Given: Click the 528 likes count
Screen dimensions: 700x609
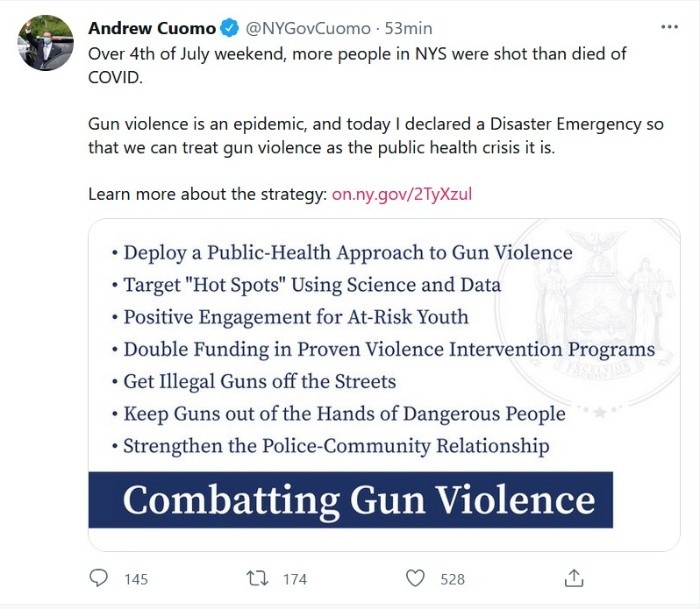Looking at the screenshot, I should 453,579.
